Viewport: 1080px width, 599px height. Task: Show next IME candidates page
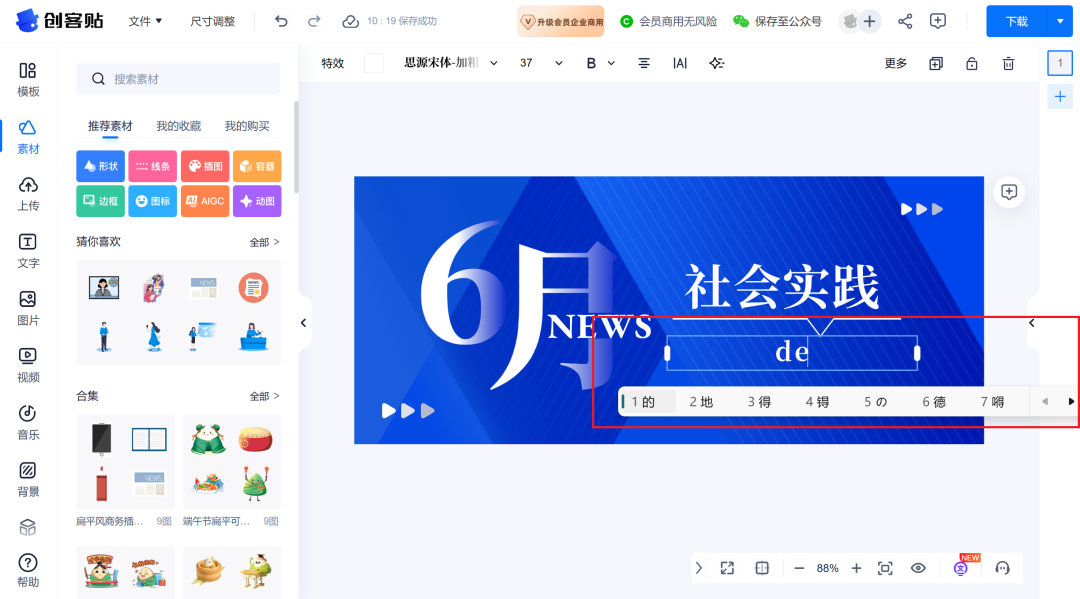coord(1070,401)
